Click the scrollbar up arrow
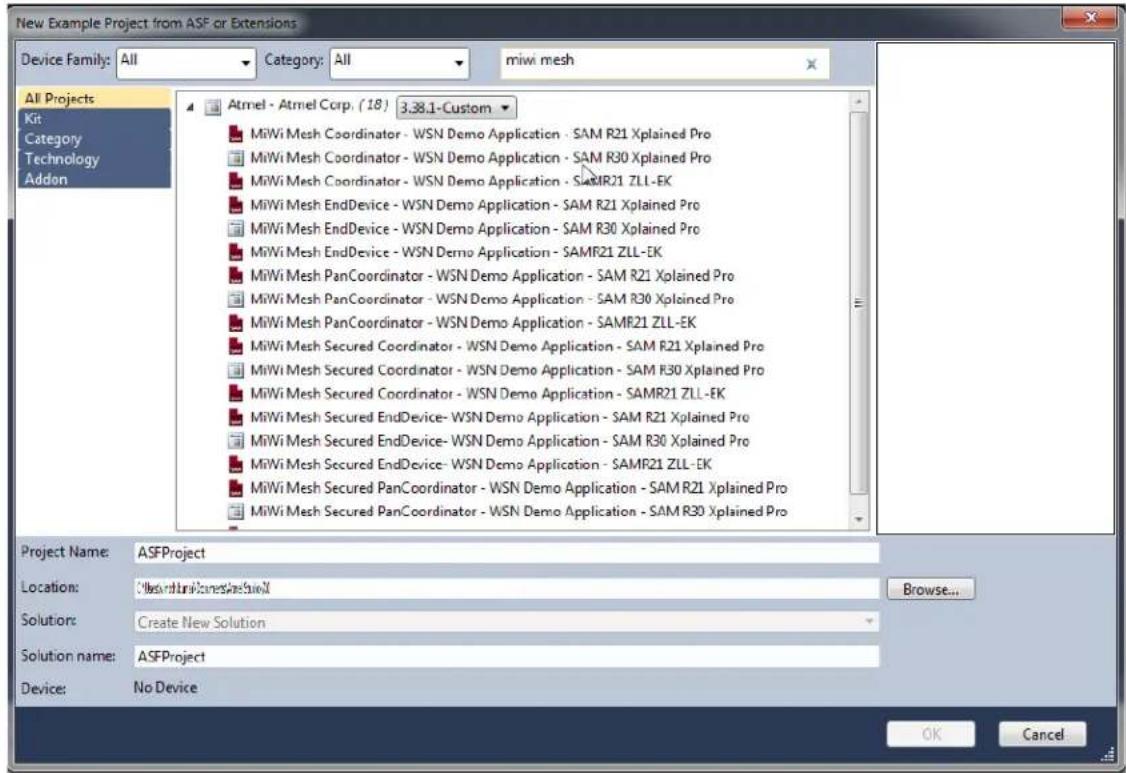Screen dimensions: 1126x773 coord(858,102)
